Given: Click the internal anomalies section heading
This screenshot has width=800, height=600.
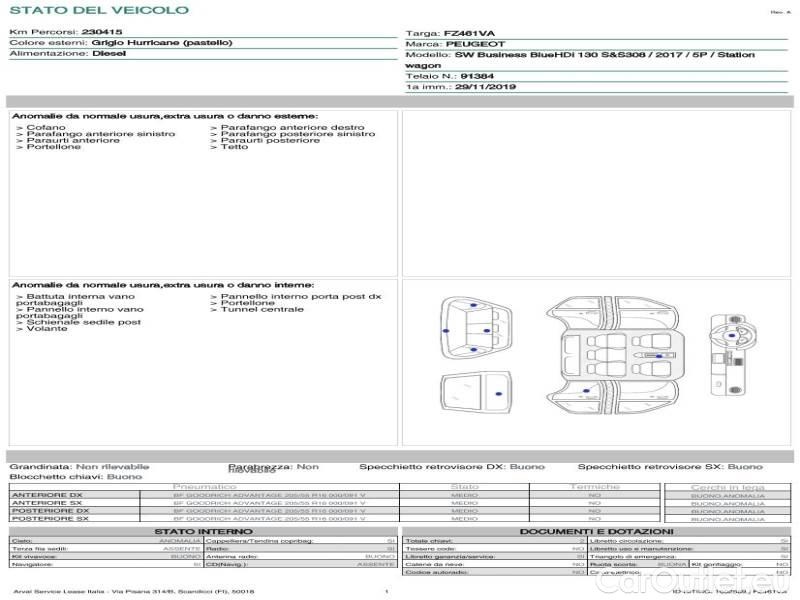Looking at the screenshot, I should tap(163, 285).
